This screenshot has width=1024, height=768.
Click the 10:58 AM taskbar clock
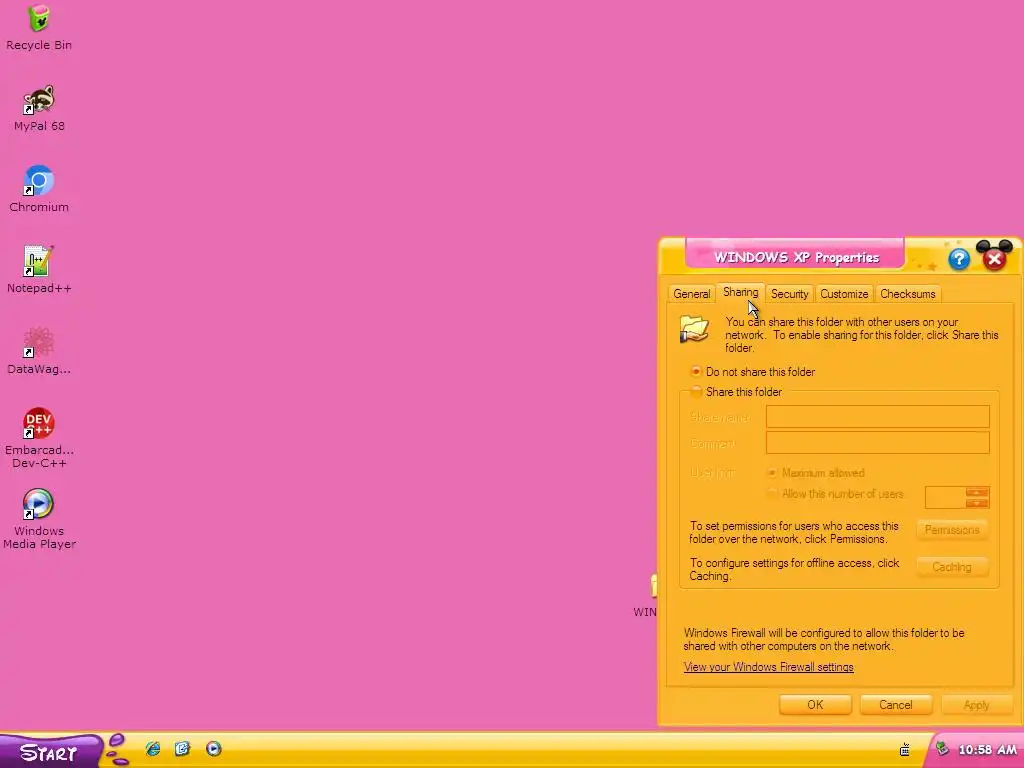pos(987,750)
